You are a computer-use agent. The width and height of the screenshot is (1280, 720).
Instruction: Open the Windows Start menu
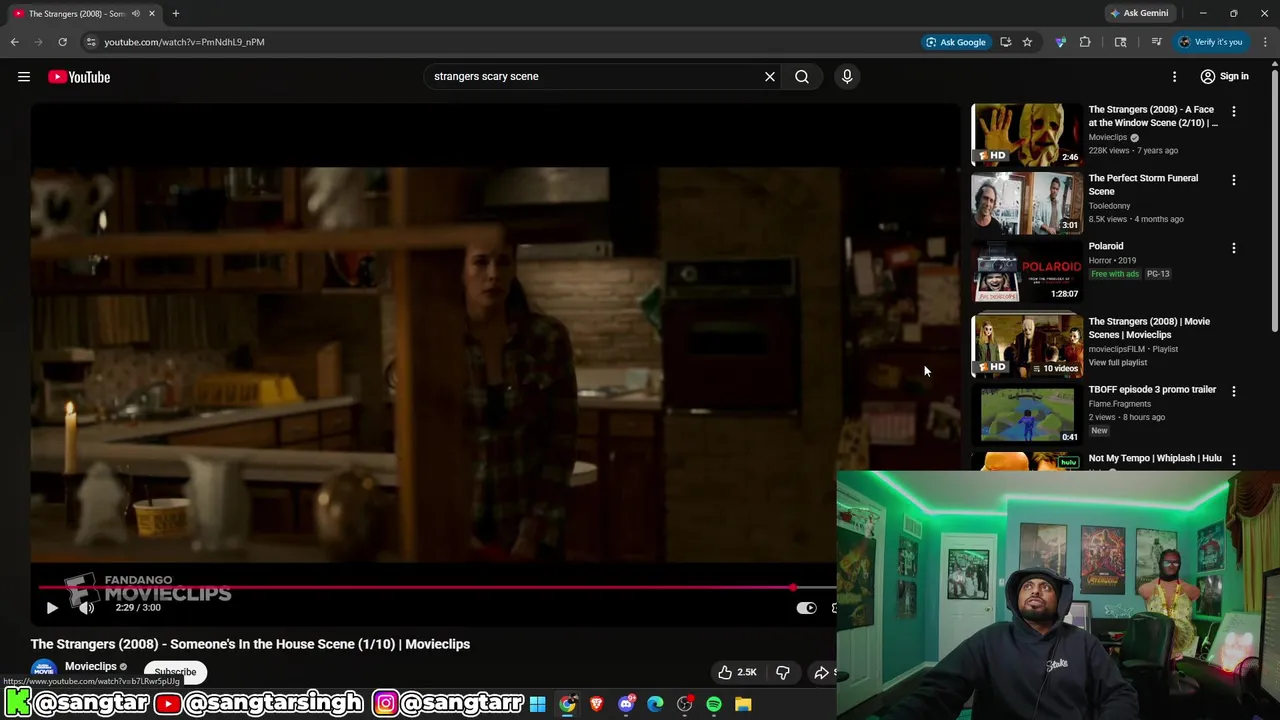coord(538,704)
